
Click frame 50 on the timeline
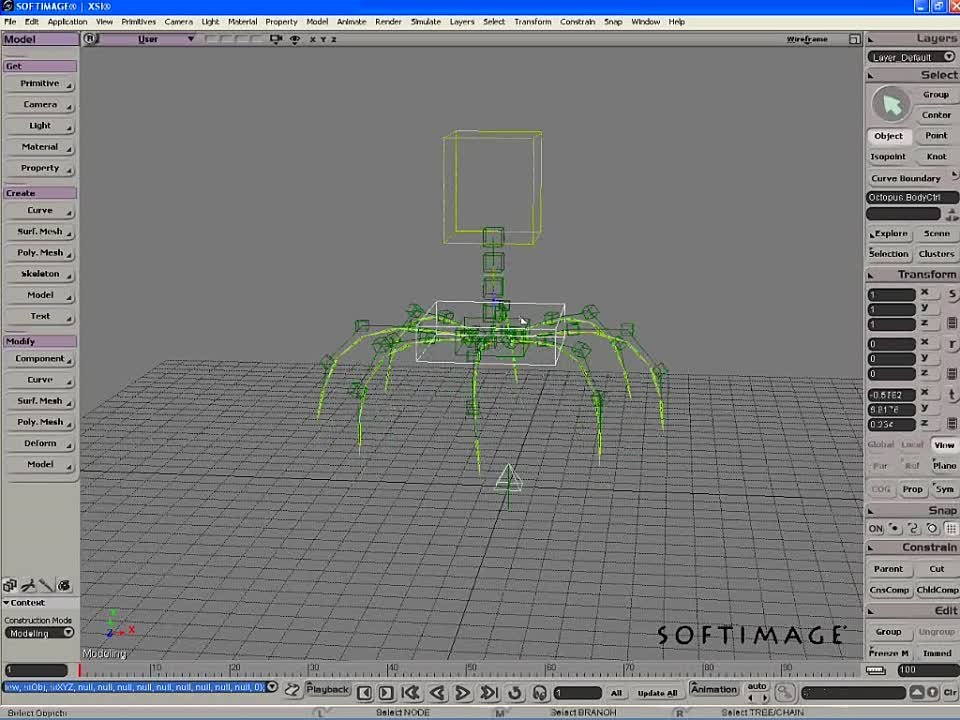[469, 668]
